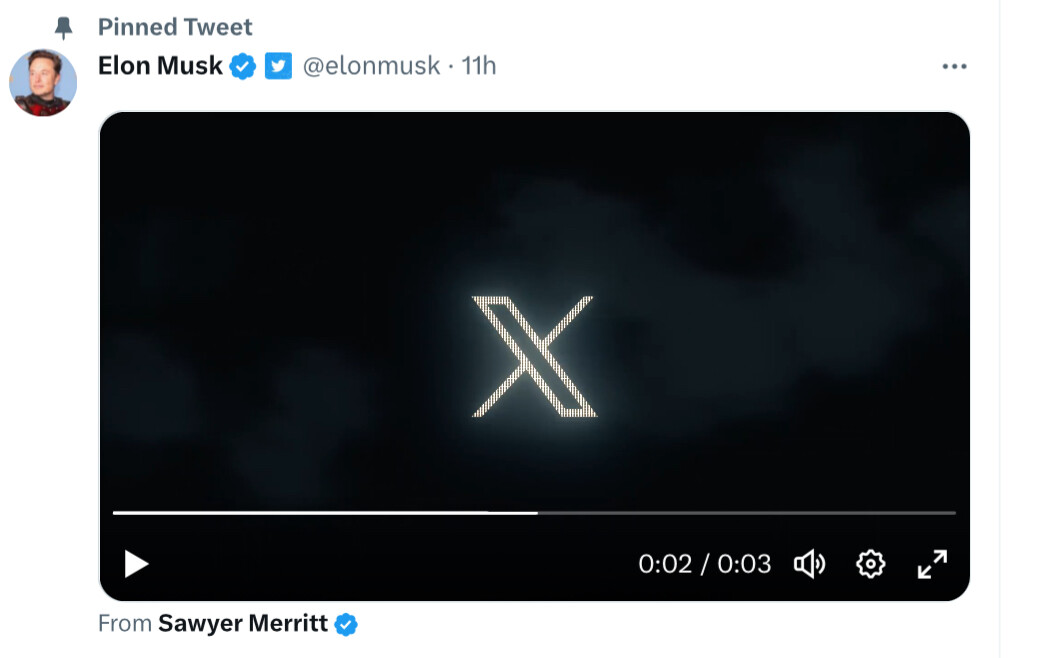The width and height of the screenshot is (1043, 658).
Task: Click the Twitter bird affiliation badge
Action: click(x=279, y=66)
